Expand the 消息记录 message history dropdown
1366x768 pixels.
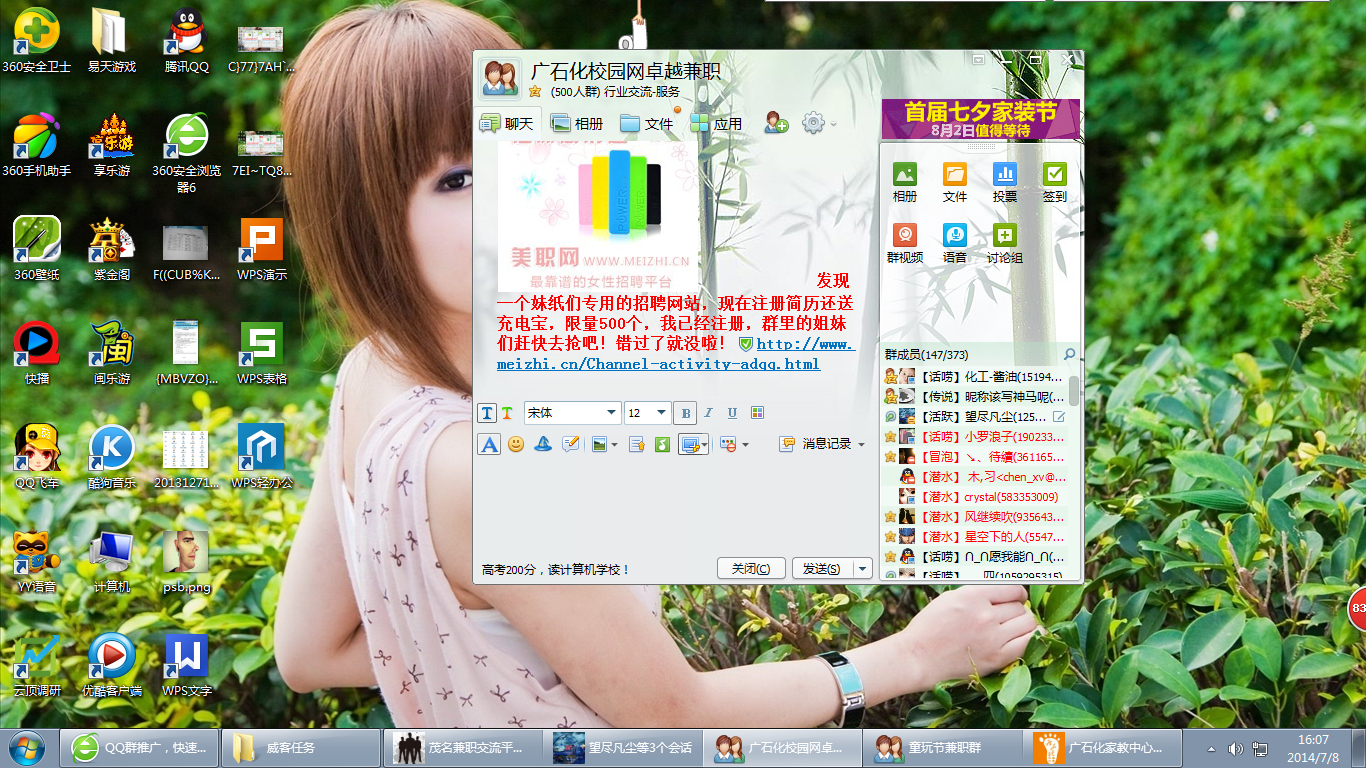(862, 444)
